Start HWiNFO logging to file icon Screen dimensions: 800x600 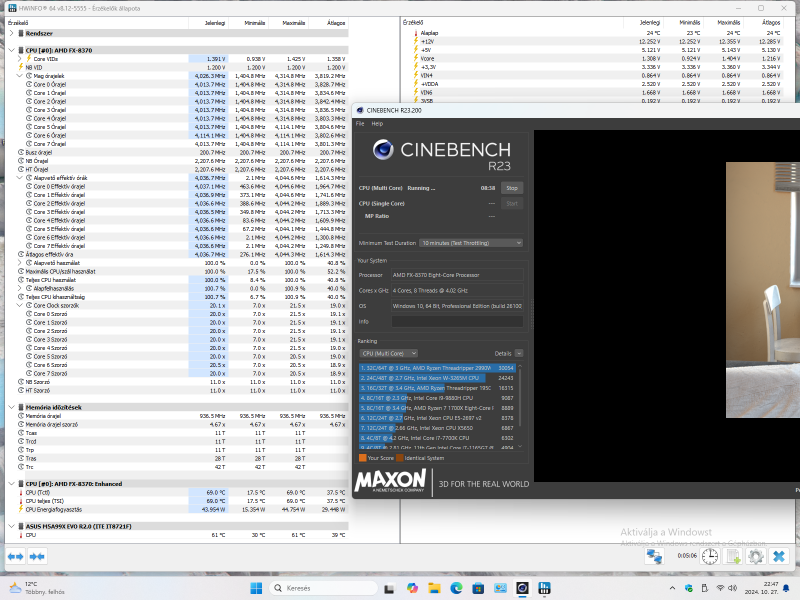(x=733, y=556)
